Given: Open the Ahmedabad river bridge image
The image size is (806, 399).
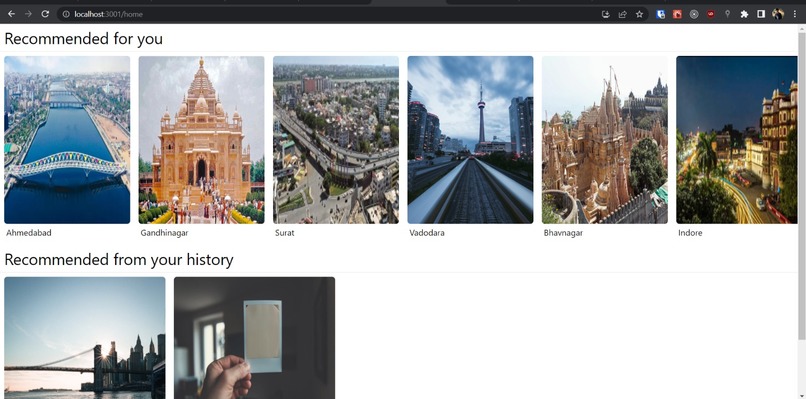Looking at the screenshot, I should pyautogui.click(x=67, y=140).
